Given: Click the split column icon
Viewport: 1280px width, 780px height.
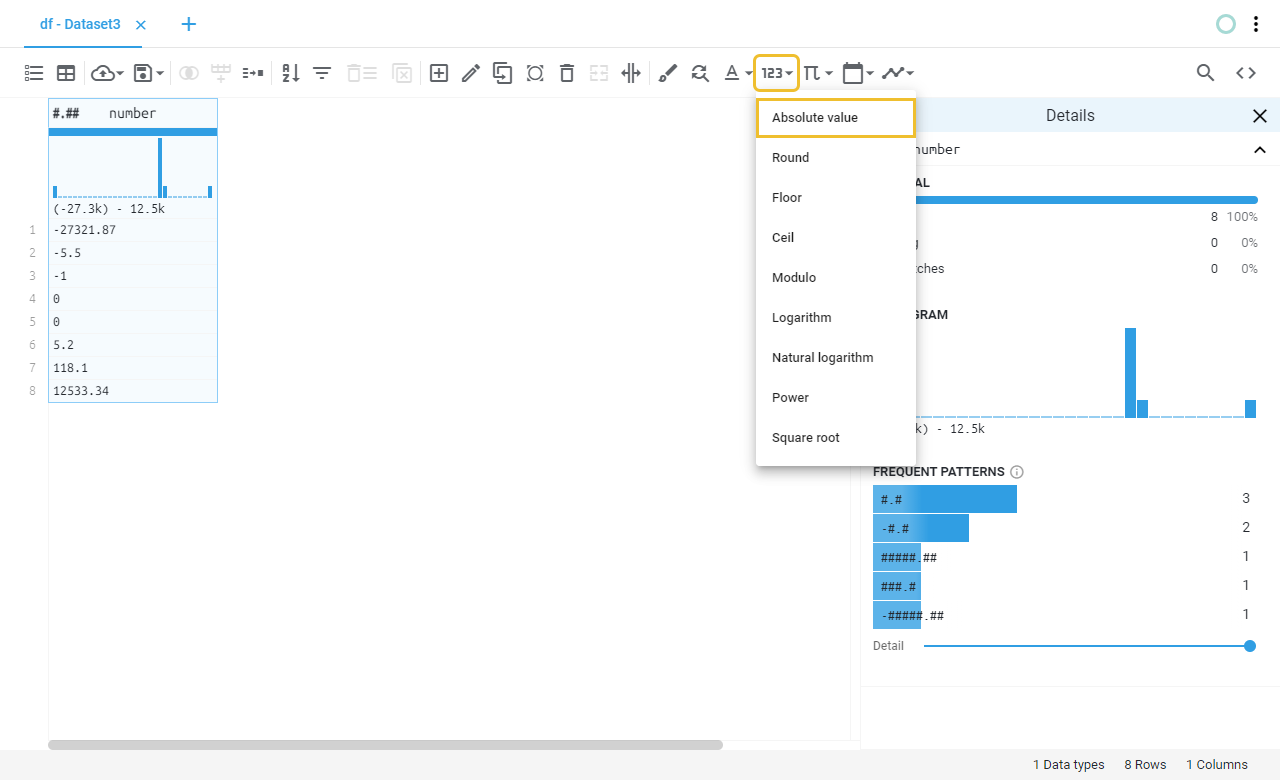Looking at the screenshot, I should [631, 73].
